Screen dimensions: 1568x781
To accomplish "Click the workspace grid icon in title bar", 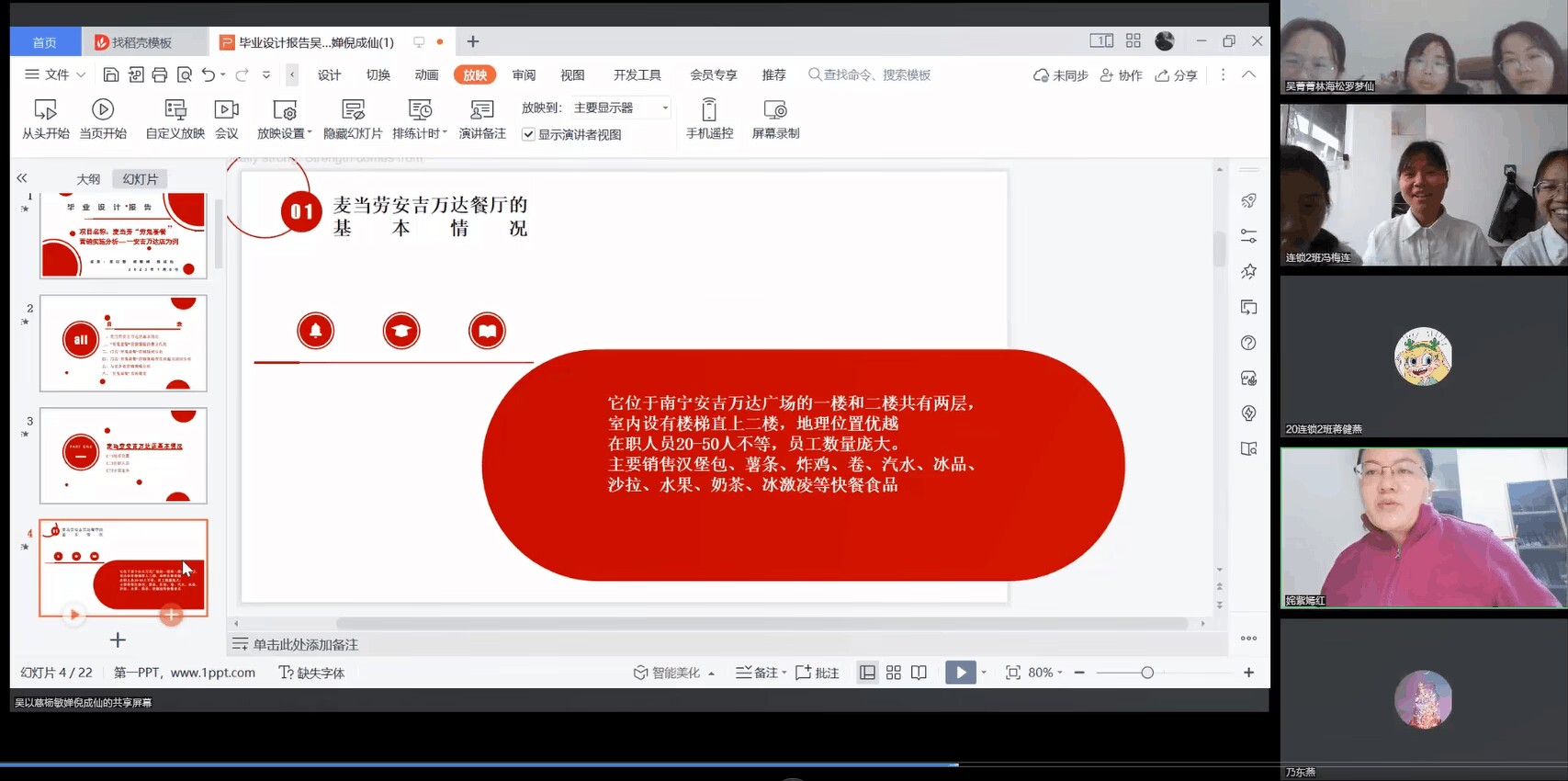I will [1133, 41].
